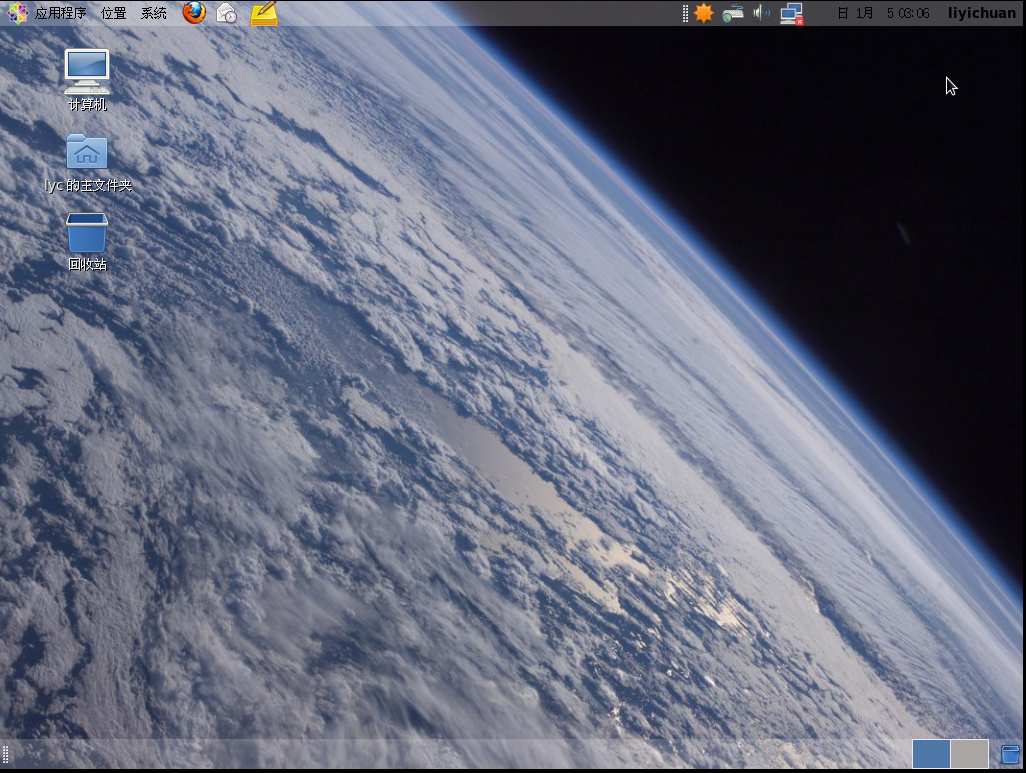Screen dimensions: 1026x773
Task: Launch the Firefox web browser
Action: [194, 12]
